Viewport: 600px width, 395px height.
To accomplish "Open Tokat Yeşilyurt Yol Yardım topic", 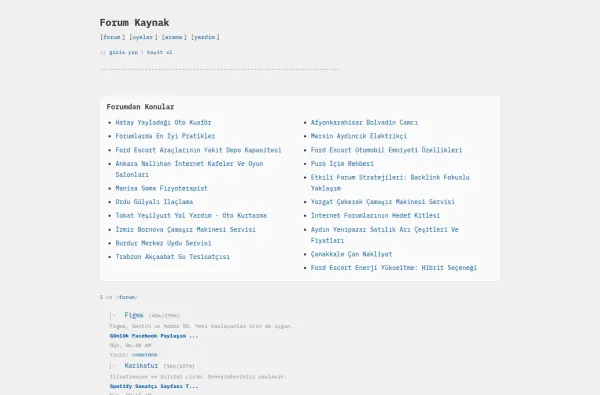I will (x=191, y=215).
